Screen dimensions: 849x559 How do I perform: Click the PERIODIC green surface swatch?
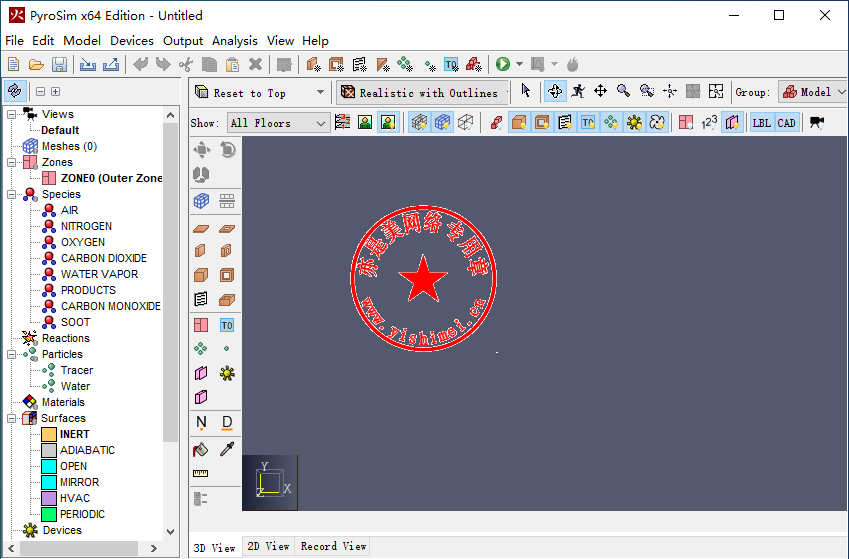click(x=49, y=514)
